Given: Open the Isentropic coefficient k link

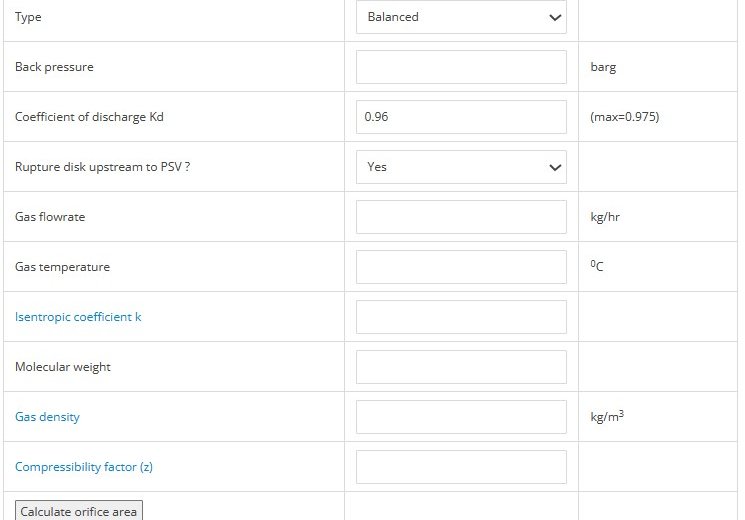Looking at the screenshot, I should tap(78, 317).
